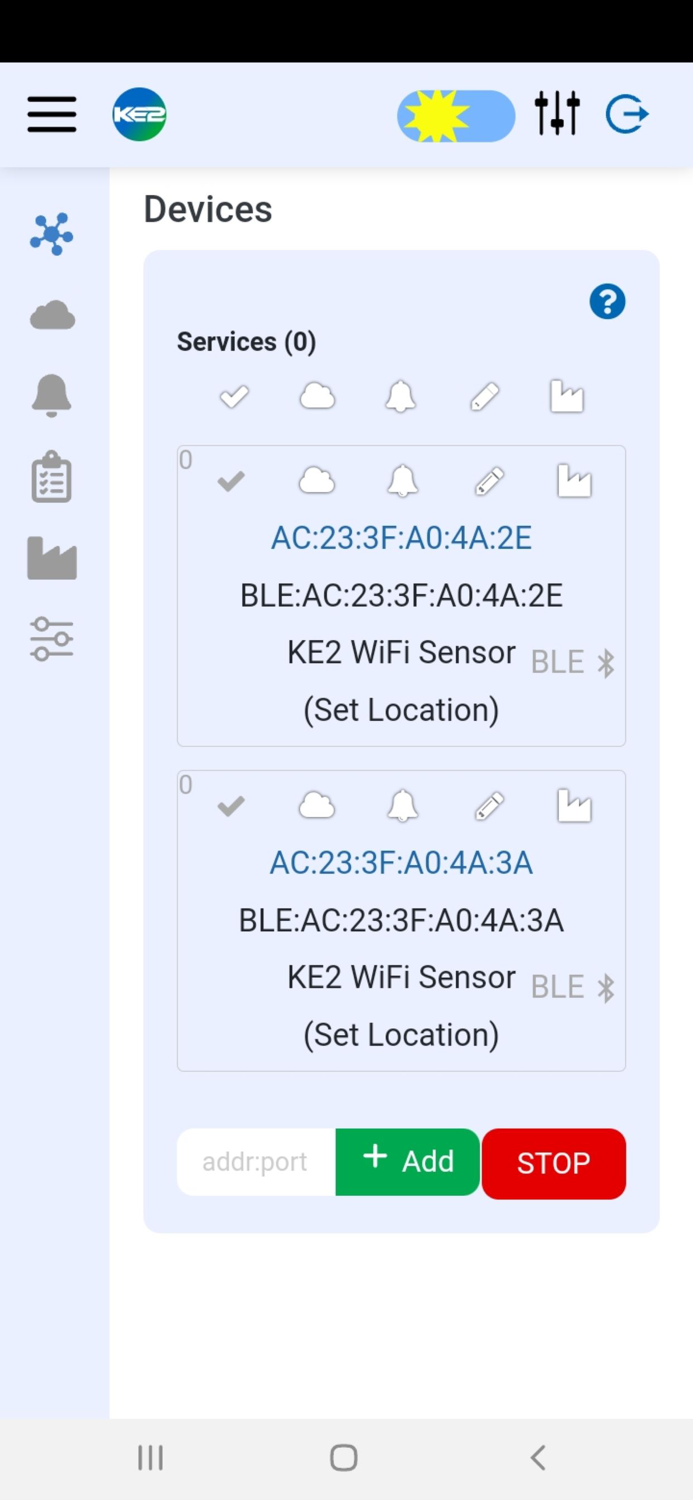
Task: Click the addr:port input field
Action: coord(255,1162)
